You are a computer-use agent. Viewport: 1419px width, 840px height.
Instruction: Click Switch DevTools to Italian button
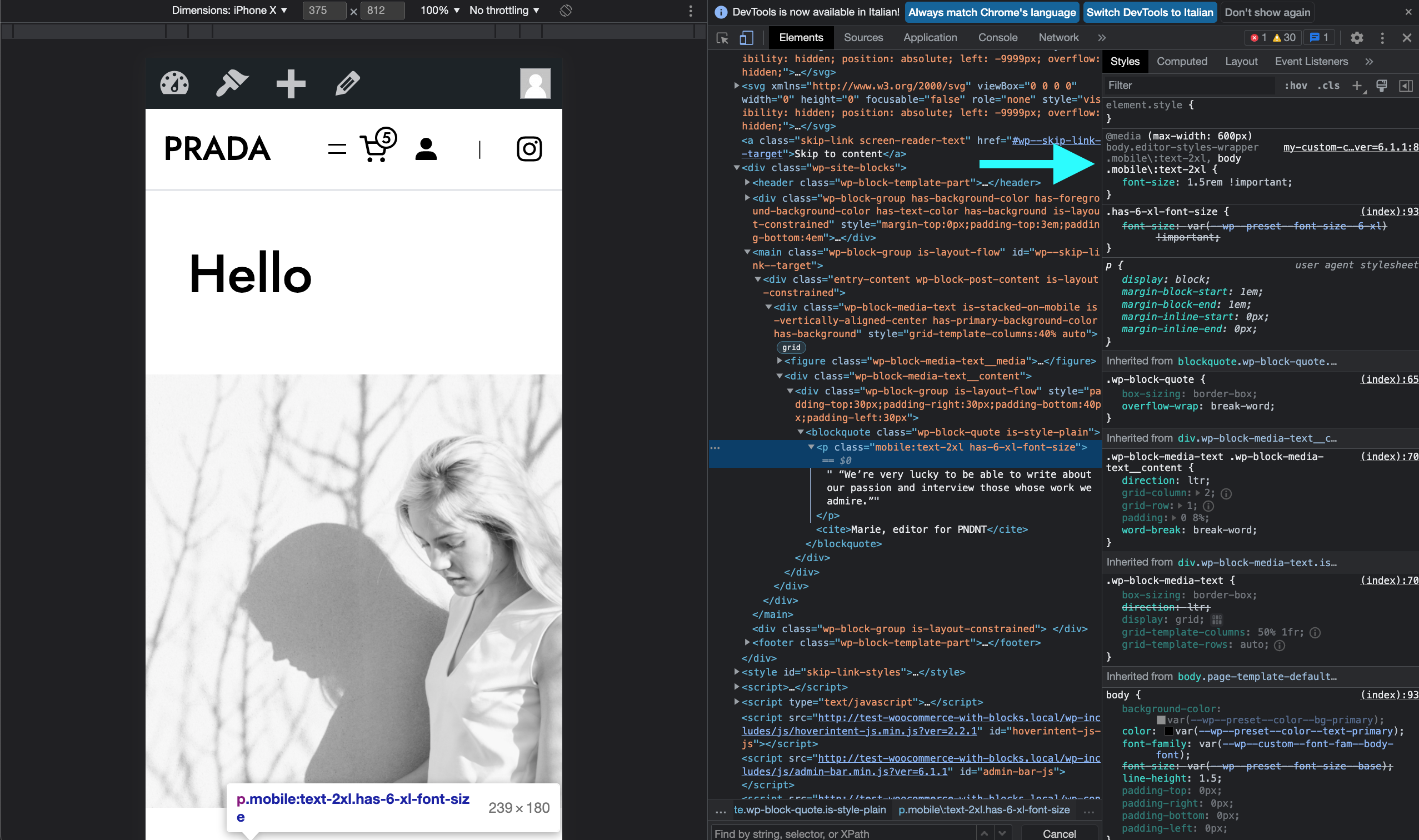[x=1150, y=12]
